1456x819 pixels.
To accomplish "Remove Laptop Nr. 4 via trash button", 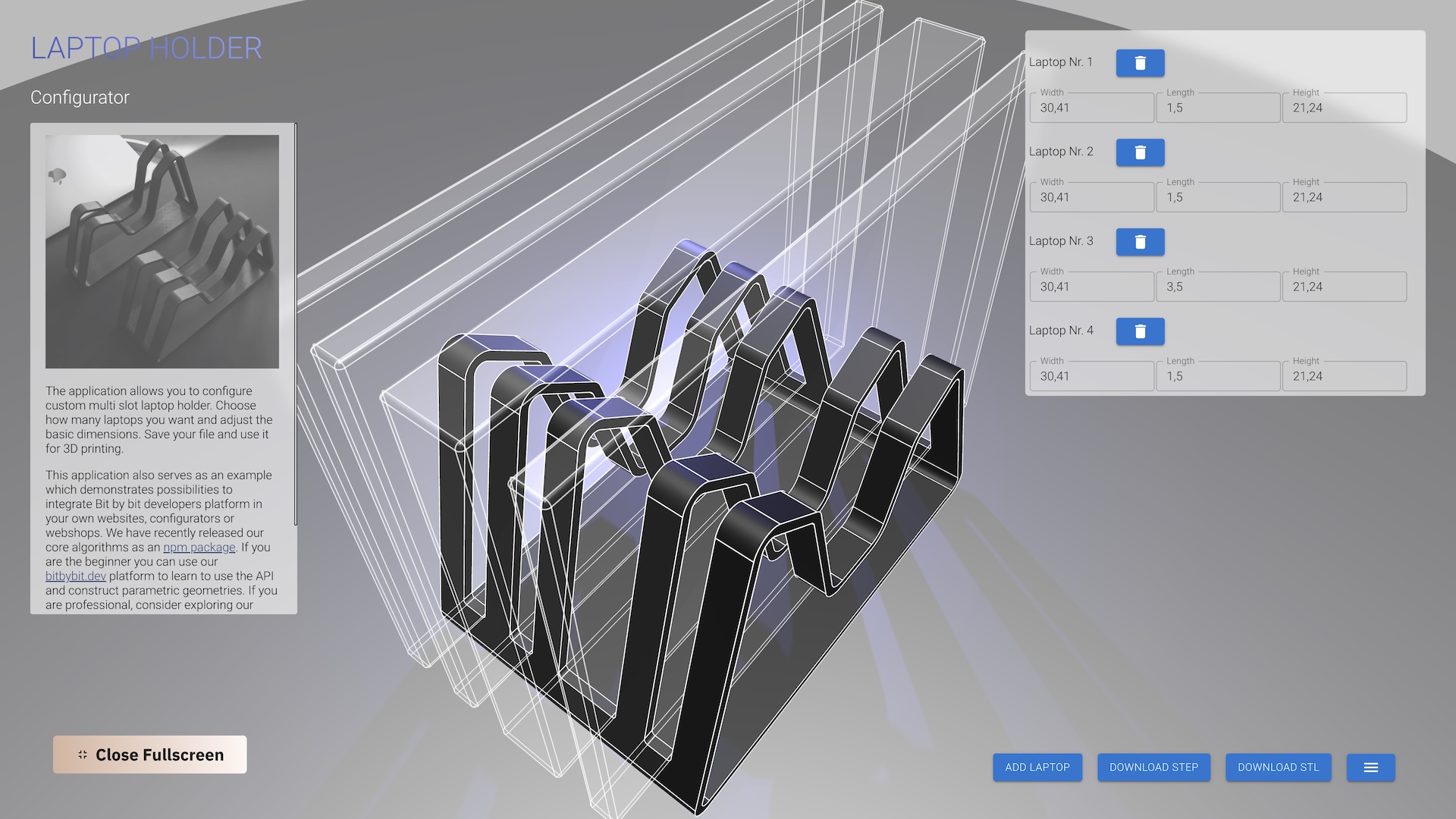I will pos(1140,331).
